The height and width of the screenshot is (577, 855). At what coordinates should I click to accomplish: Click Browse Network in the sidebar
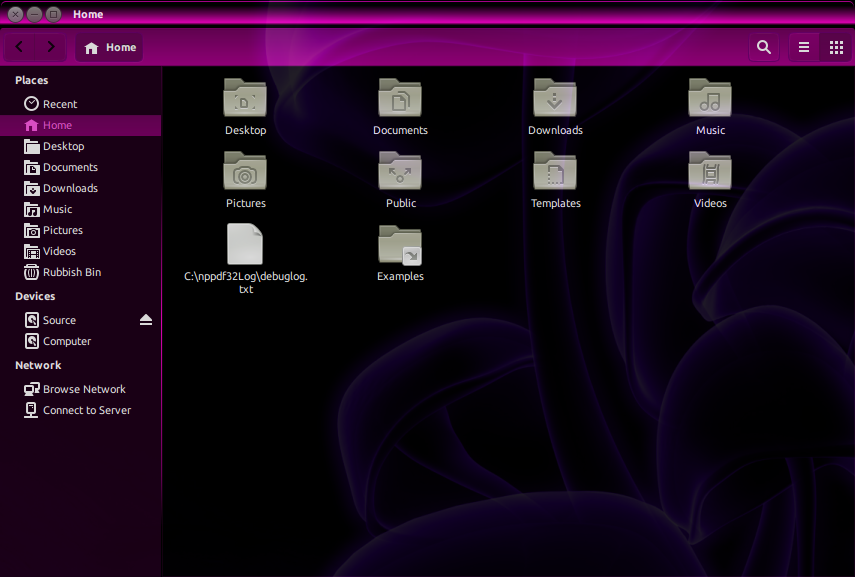81,389
